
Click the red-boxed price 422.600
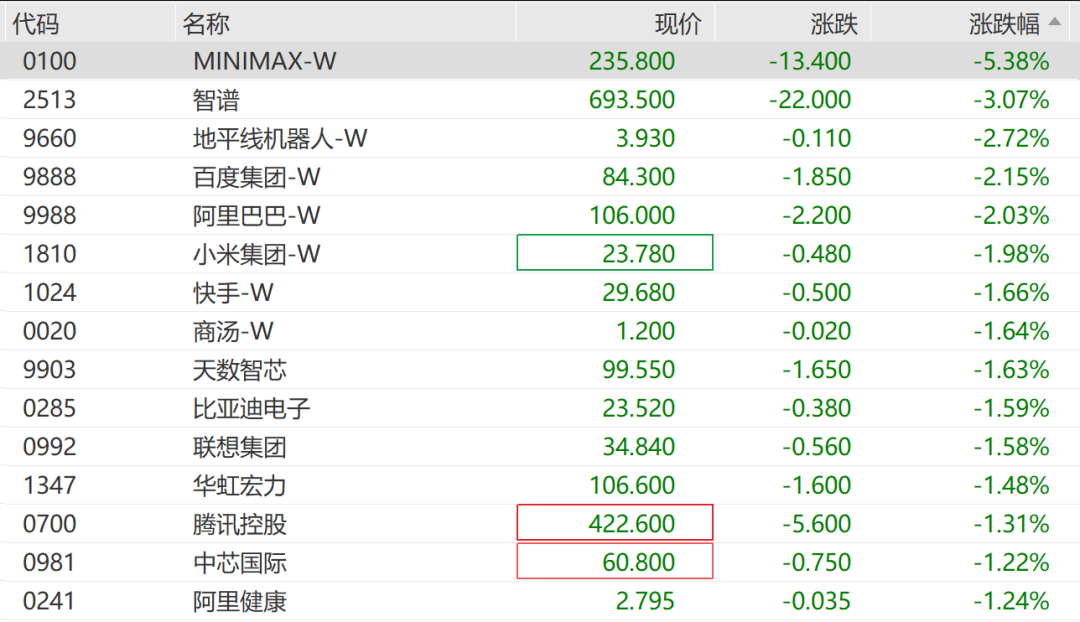pos(615,523)
